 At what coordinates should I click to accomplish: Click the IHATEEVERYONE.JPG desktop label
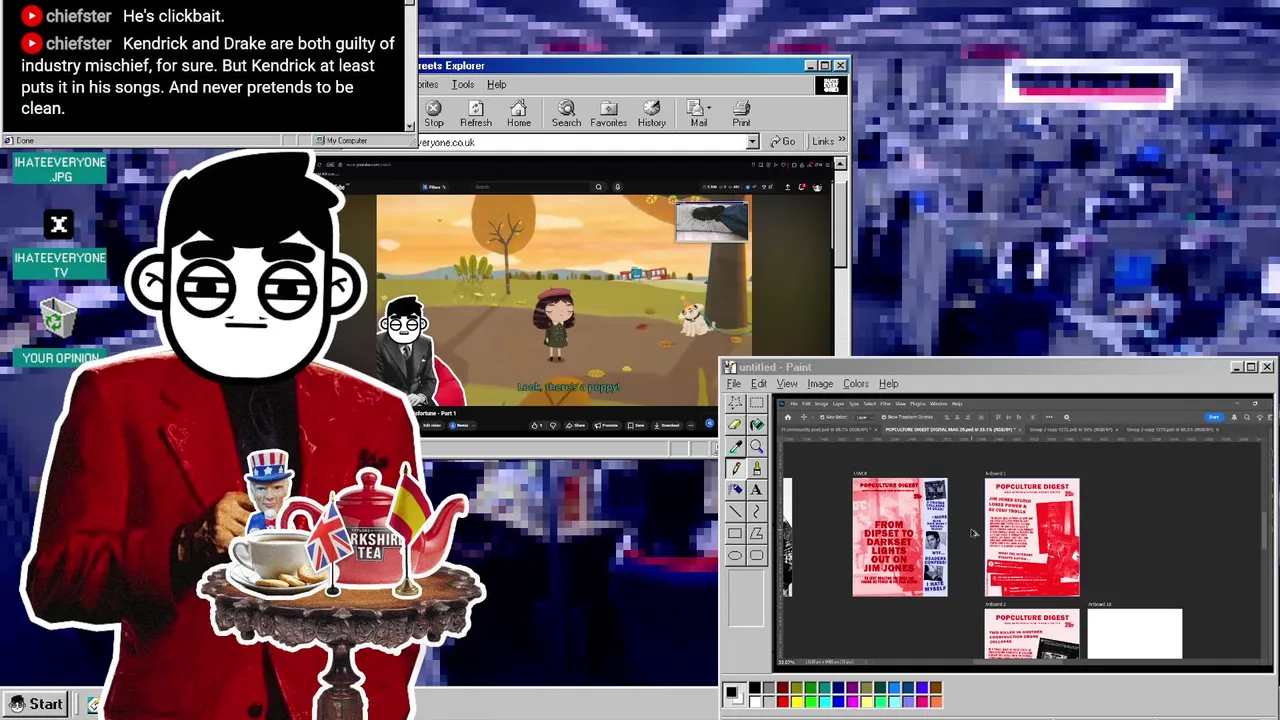click(x=60, y=169)
